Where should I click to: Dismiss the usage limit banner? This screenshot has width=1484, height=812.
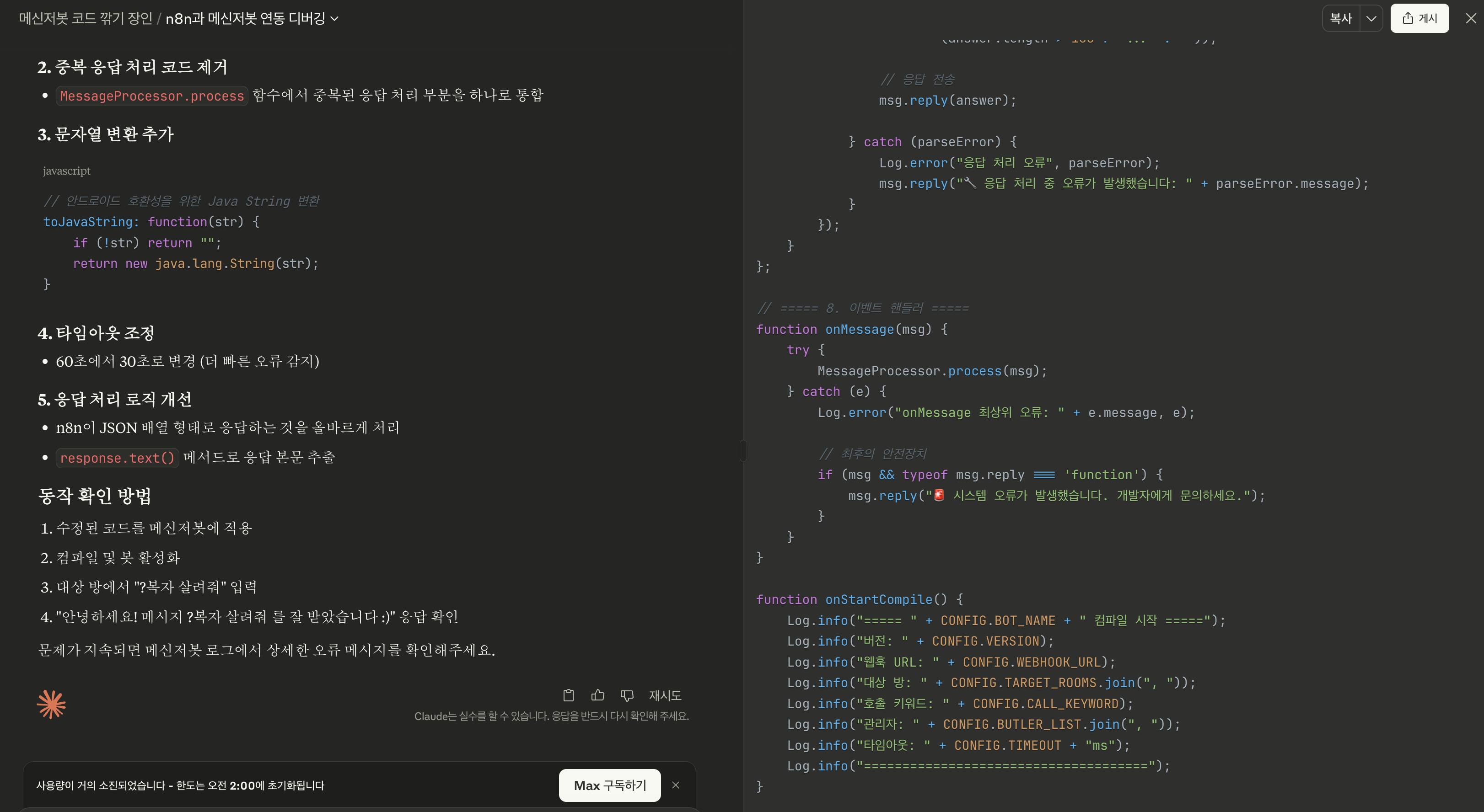coord(676,785)
